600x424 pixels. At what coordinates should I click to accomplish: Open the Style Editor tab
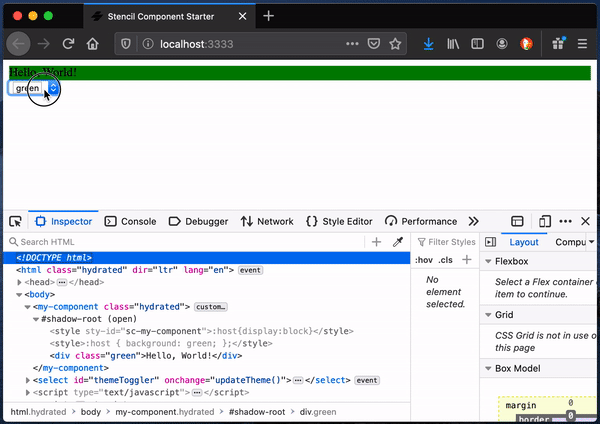point(339,221)
